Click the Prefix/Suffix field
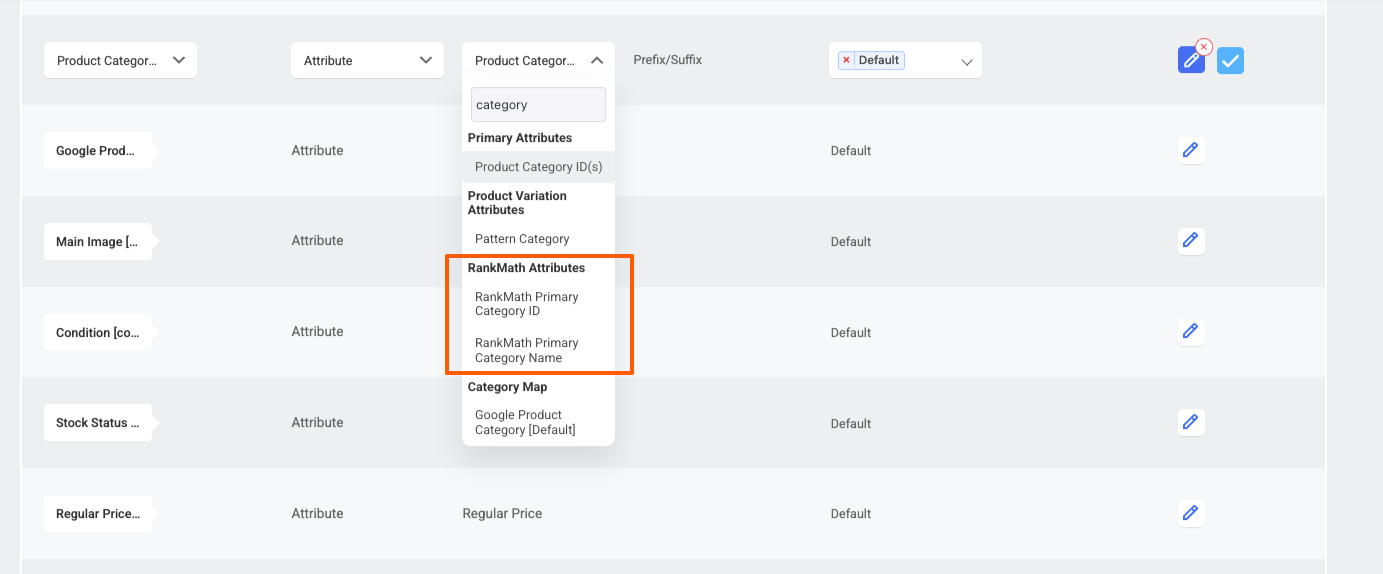The image size is (1383, 574). coord(667,60)
